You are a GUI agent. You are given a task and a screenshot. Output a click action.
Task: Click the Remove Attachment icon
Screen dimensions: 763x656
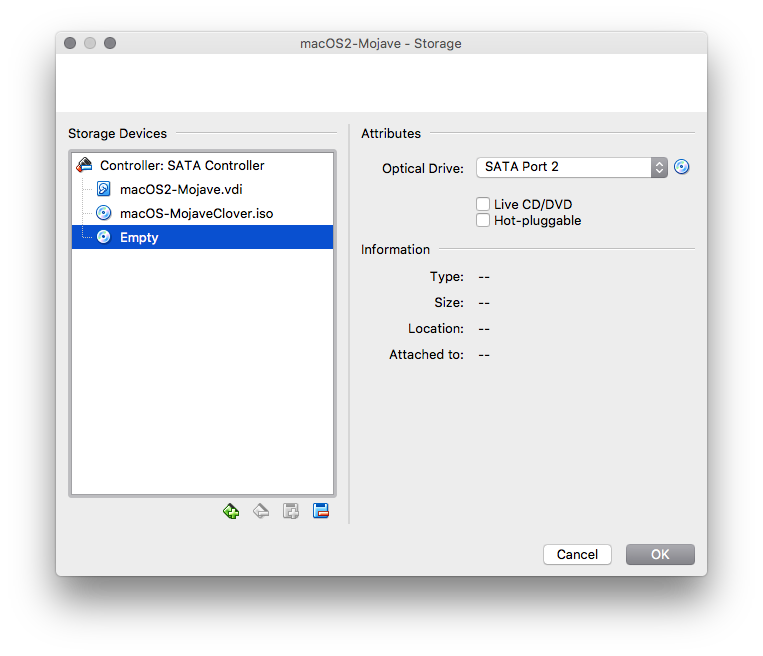pyautogui.click(x=321, y=511)
